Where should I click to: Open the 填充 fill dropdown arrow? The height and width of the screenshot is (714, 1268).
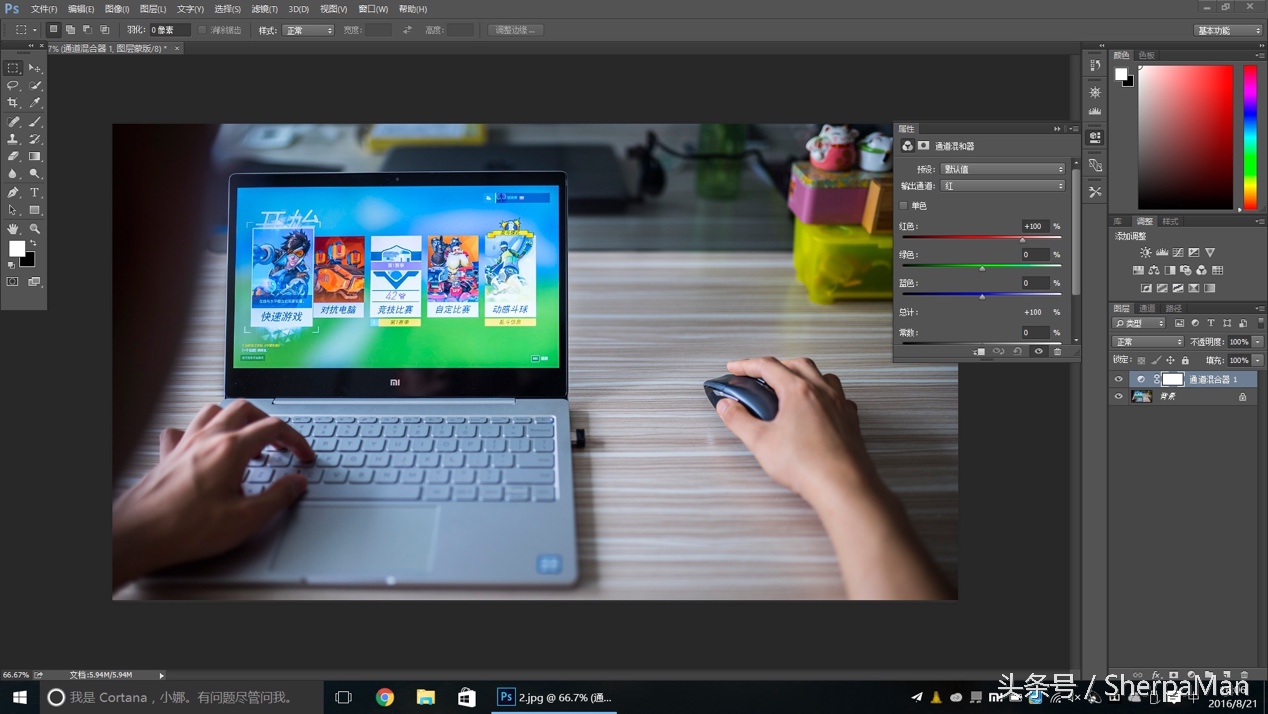coord(1258,360)
